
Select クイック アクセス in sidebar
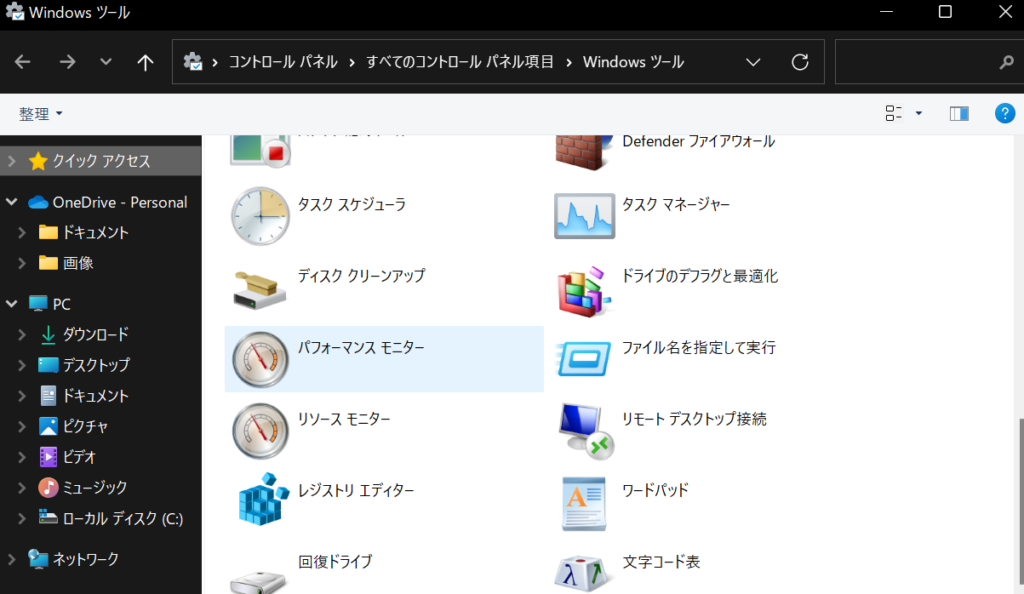click(x=101, y=161)
